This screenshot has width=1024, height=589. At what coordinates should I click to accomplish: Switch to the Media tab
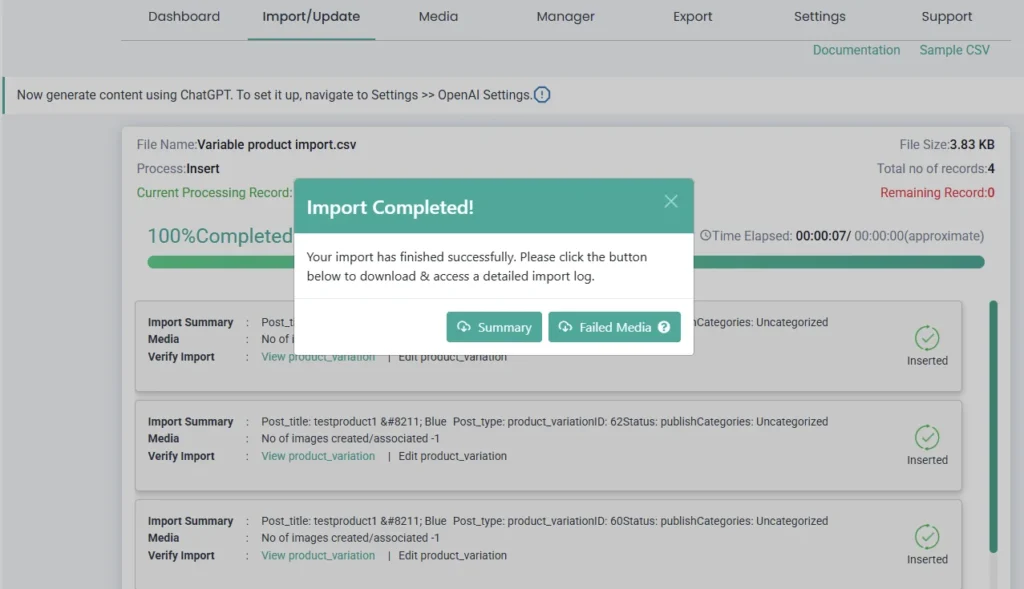(x=438, y=17)
